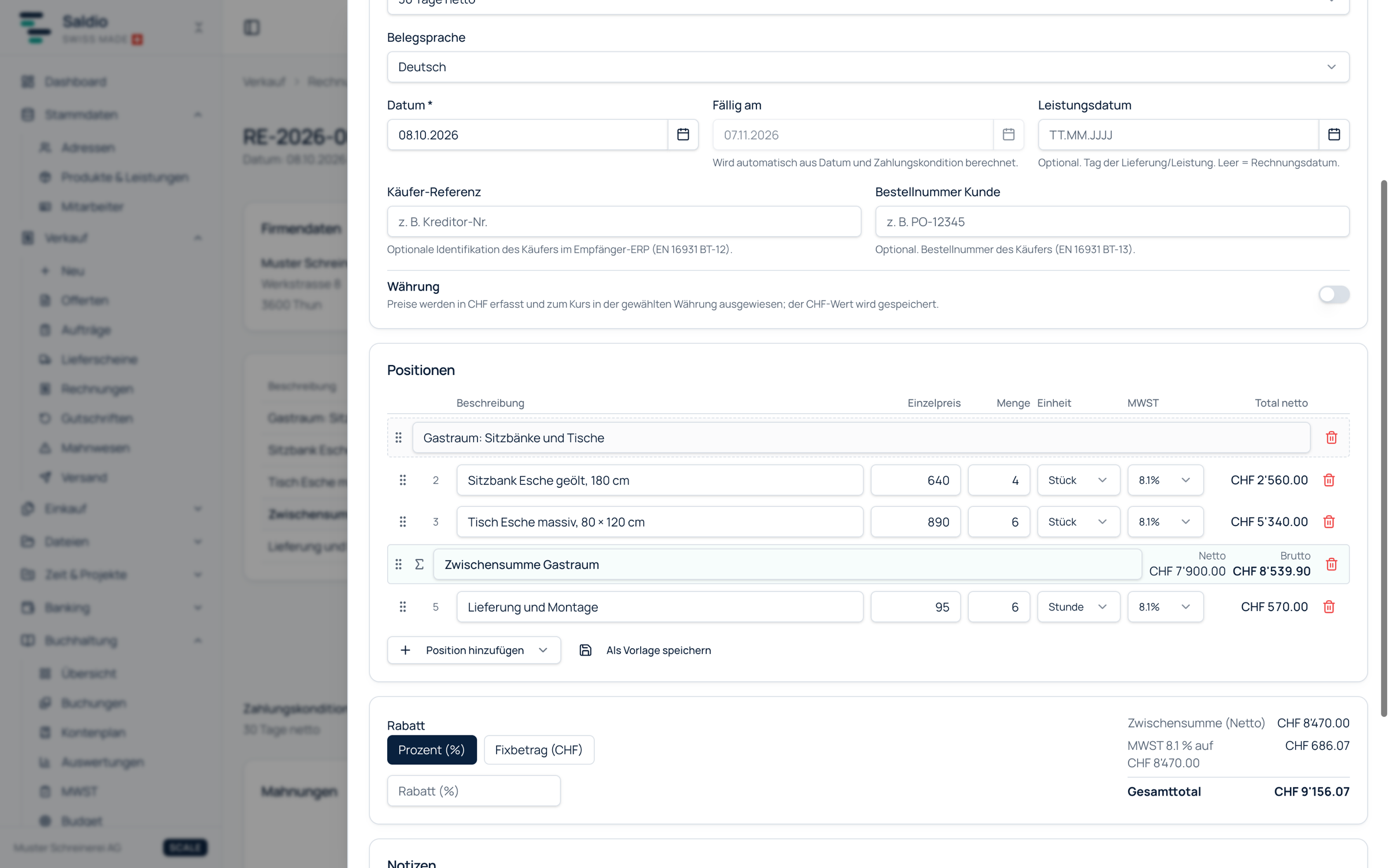
Task: Click Als Vorlage speichern
Action: (658, 650)
